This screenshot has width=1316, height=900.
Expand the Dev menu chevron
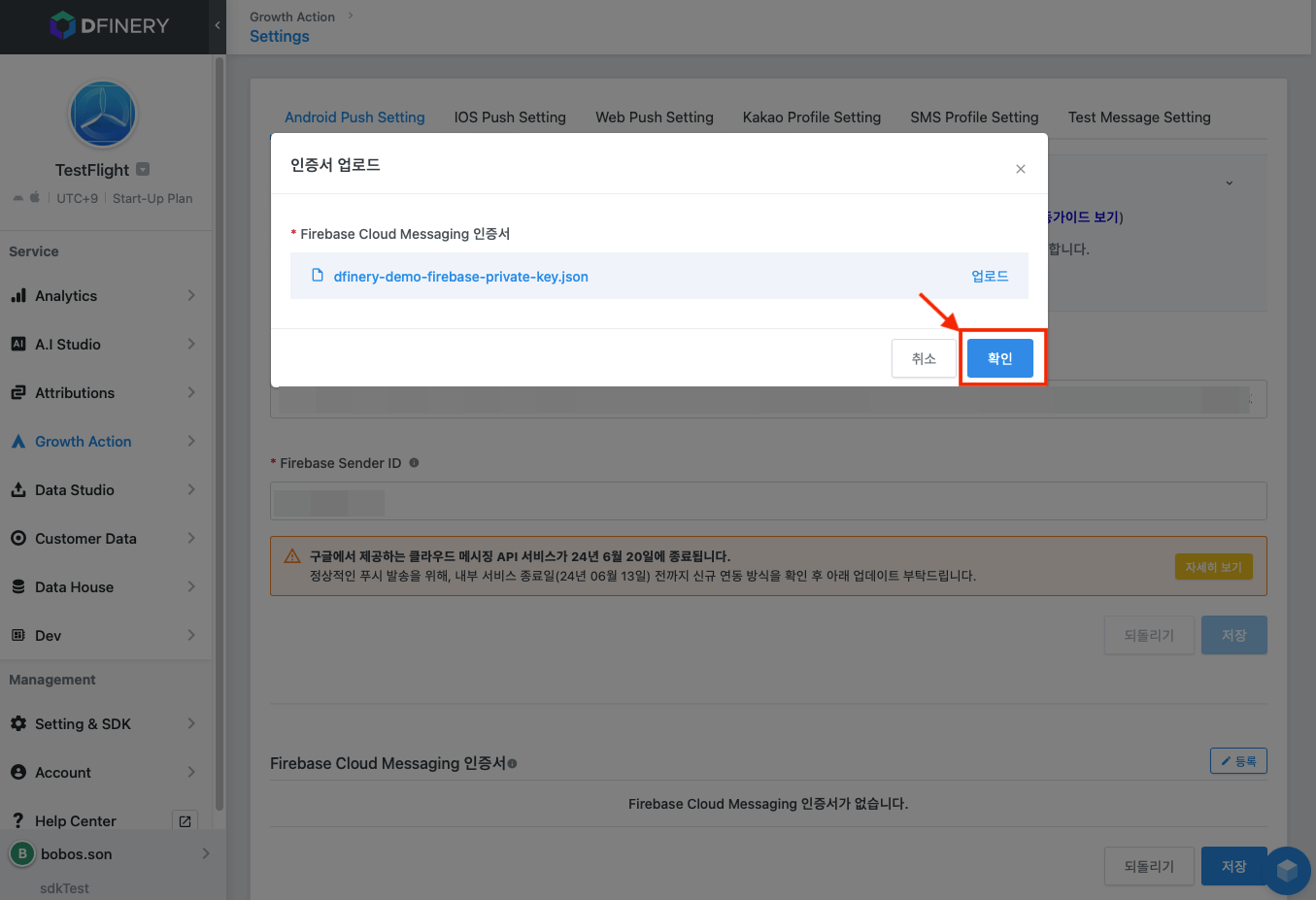(x=191, y=635)
